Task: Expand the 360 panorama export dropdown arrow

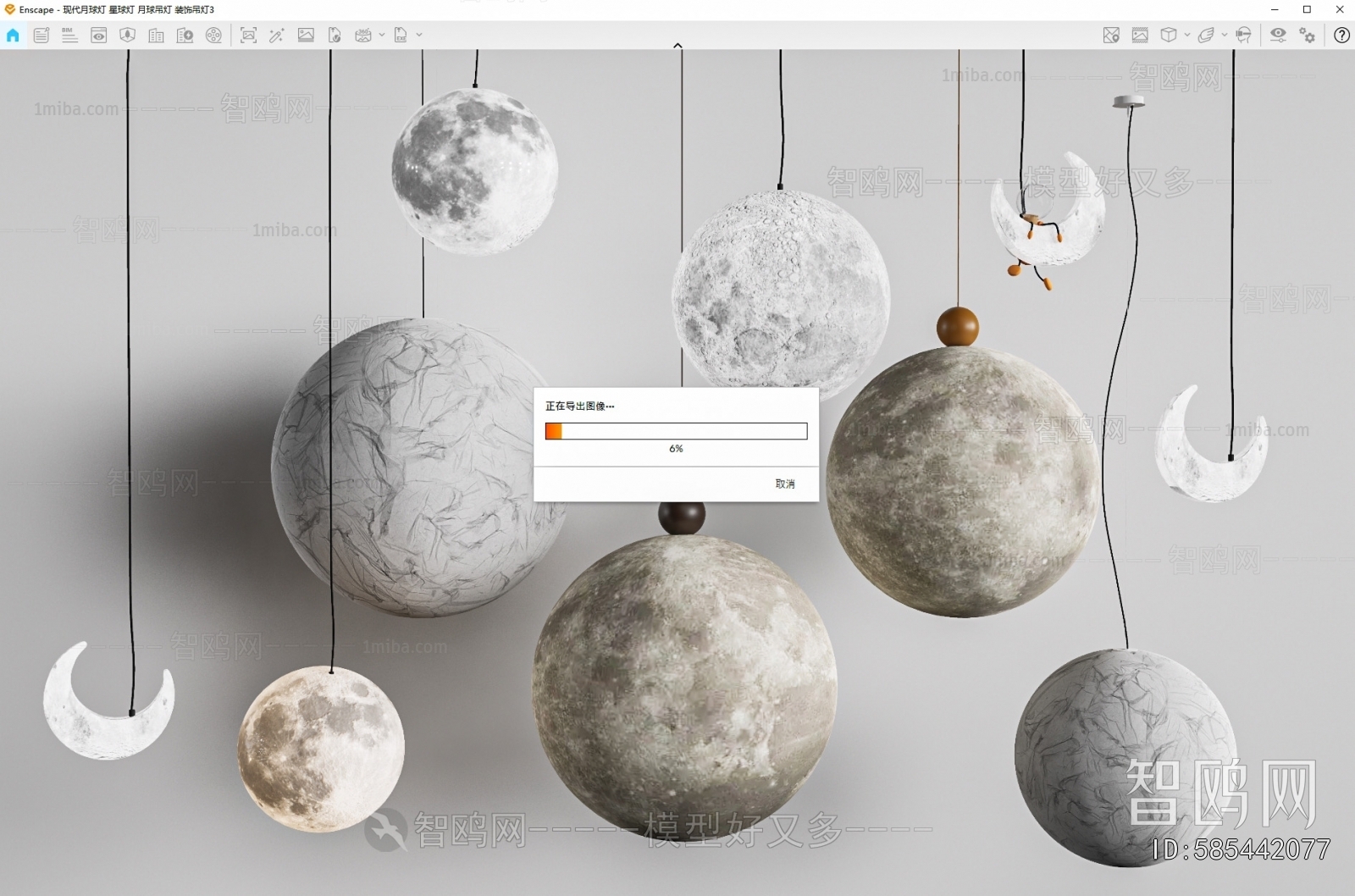Action: click(382, 36)
